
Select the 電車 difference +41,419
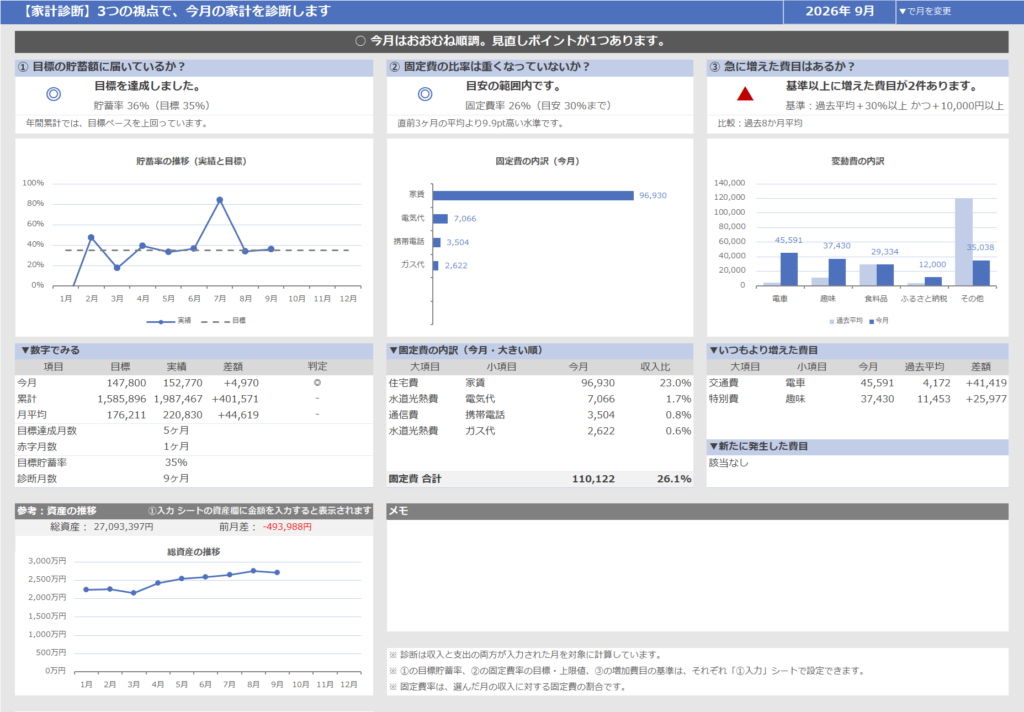click(x=986, y=383)
